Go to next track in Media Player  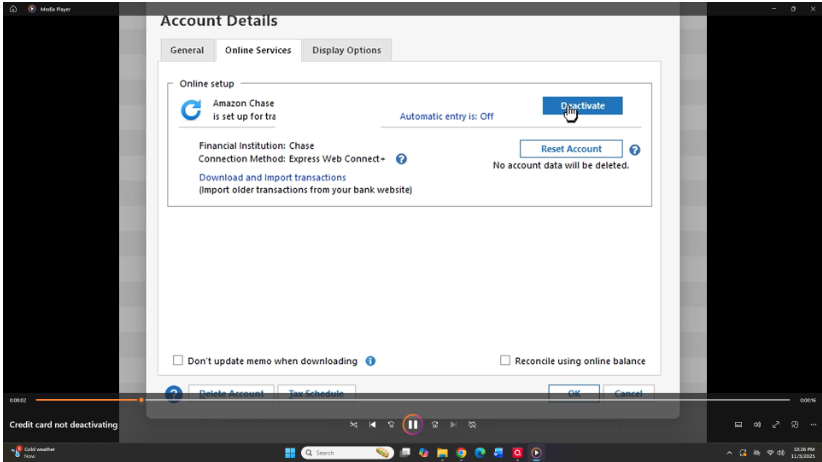[x=453, y=425]
